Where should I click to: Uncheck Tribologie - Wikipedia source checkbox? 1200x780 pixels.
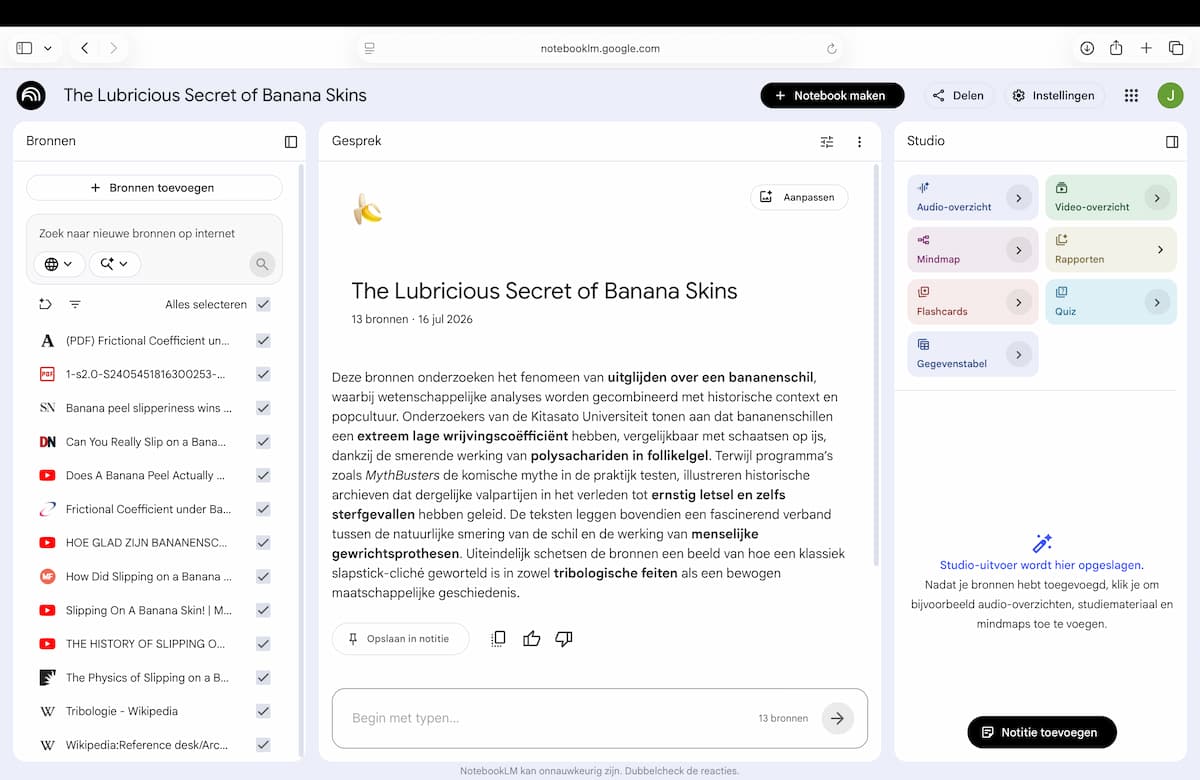(x=263, y=711)
